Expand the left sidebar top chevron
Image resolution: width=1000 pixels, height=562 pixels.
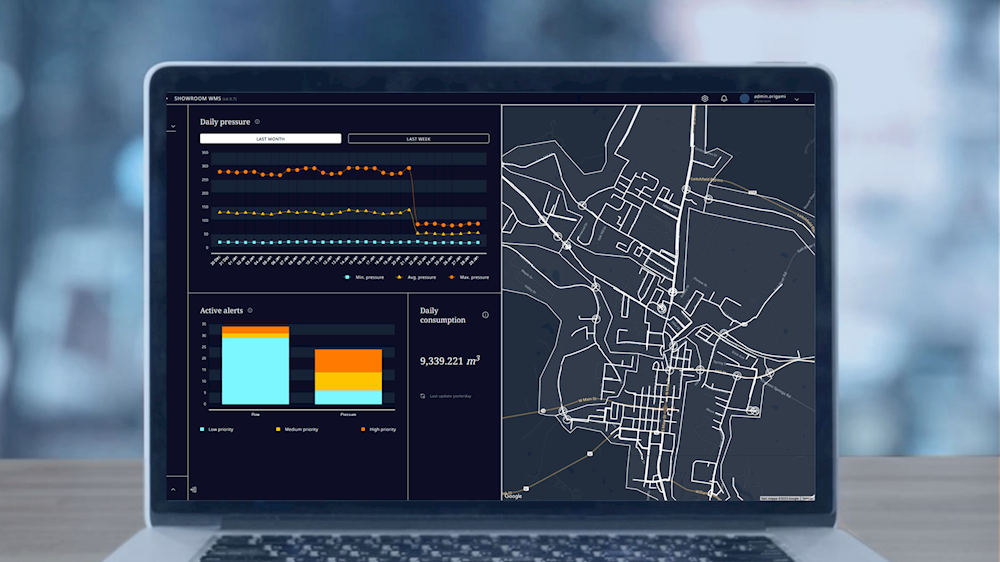pos(173,127)
